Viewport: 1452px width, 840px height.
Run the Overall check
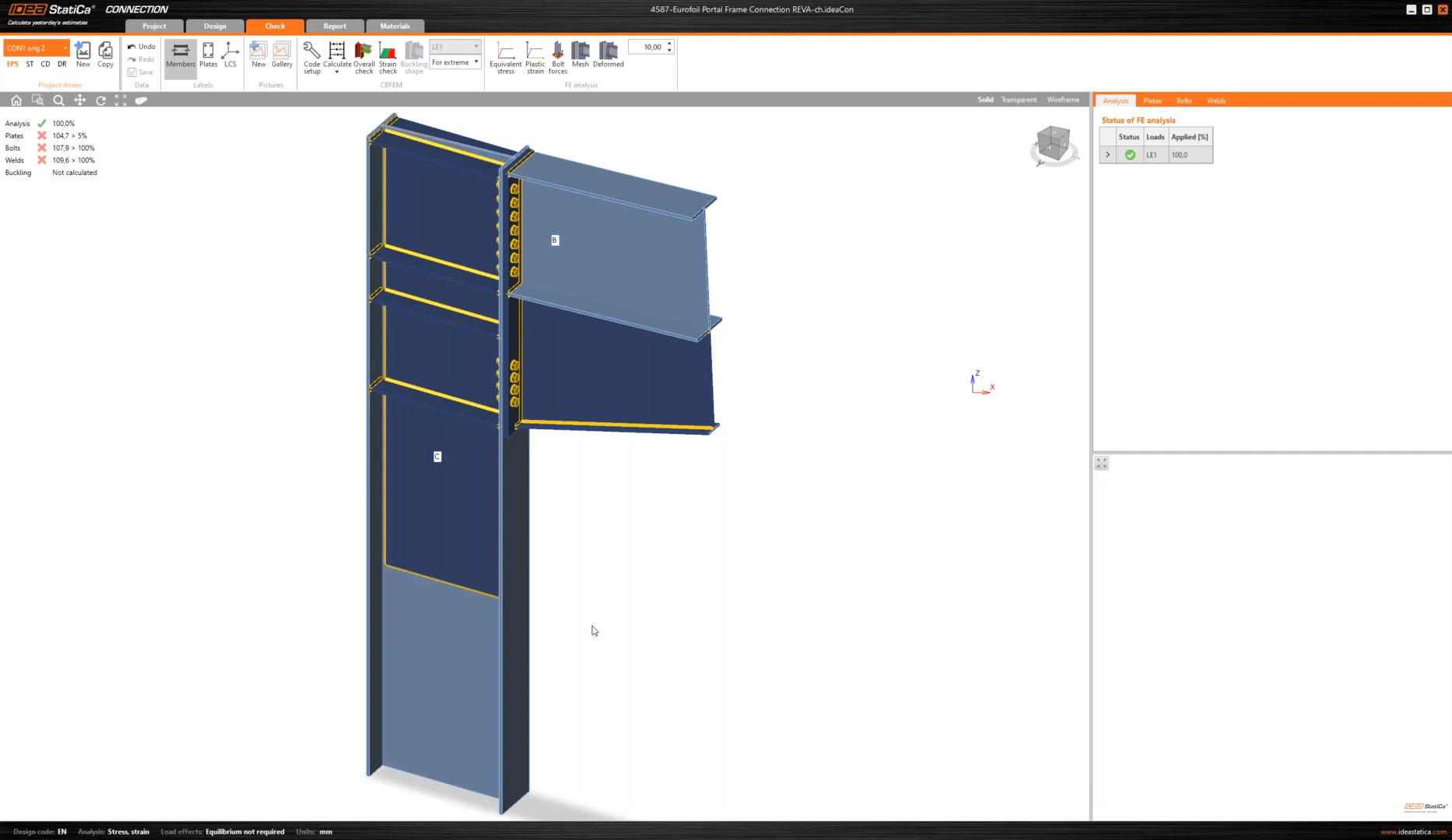(363, 56)
